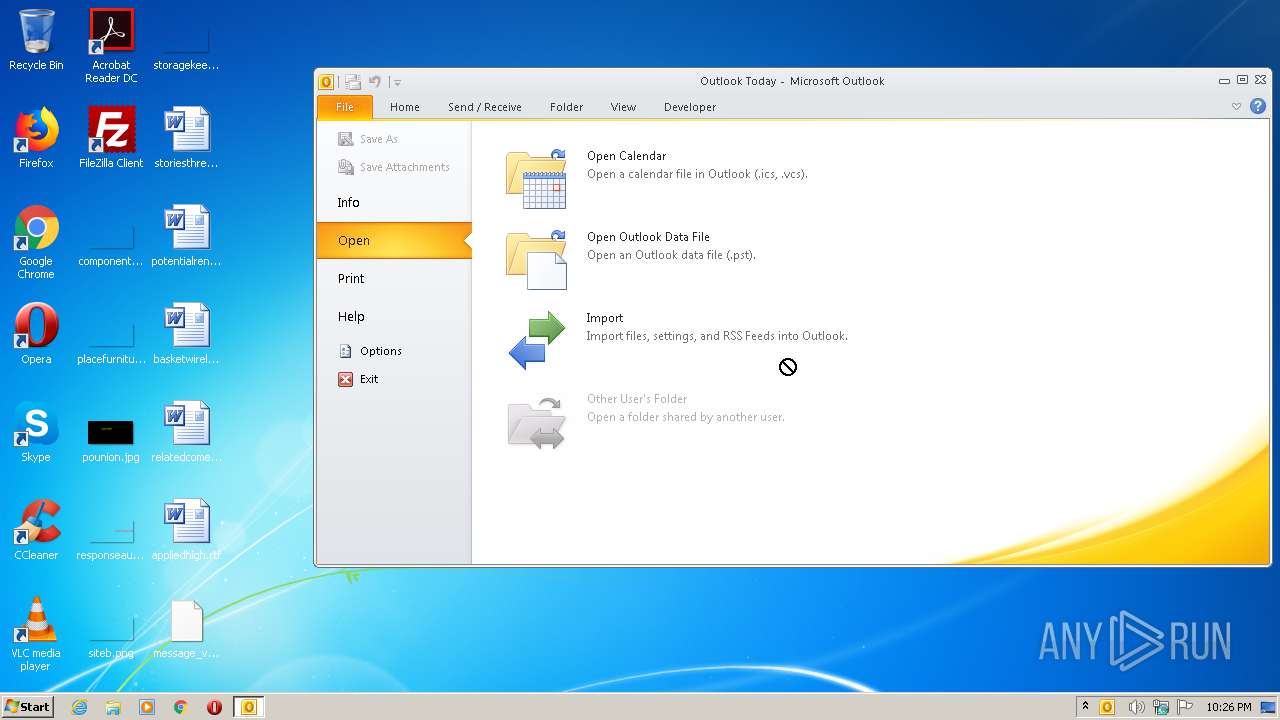Click the Undo icon in Quick Access Toolbar

click(x=375, y=82)
